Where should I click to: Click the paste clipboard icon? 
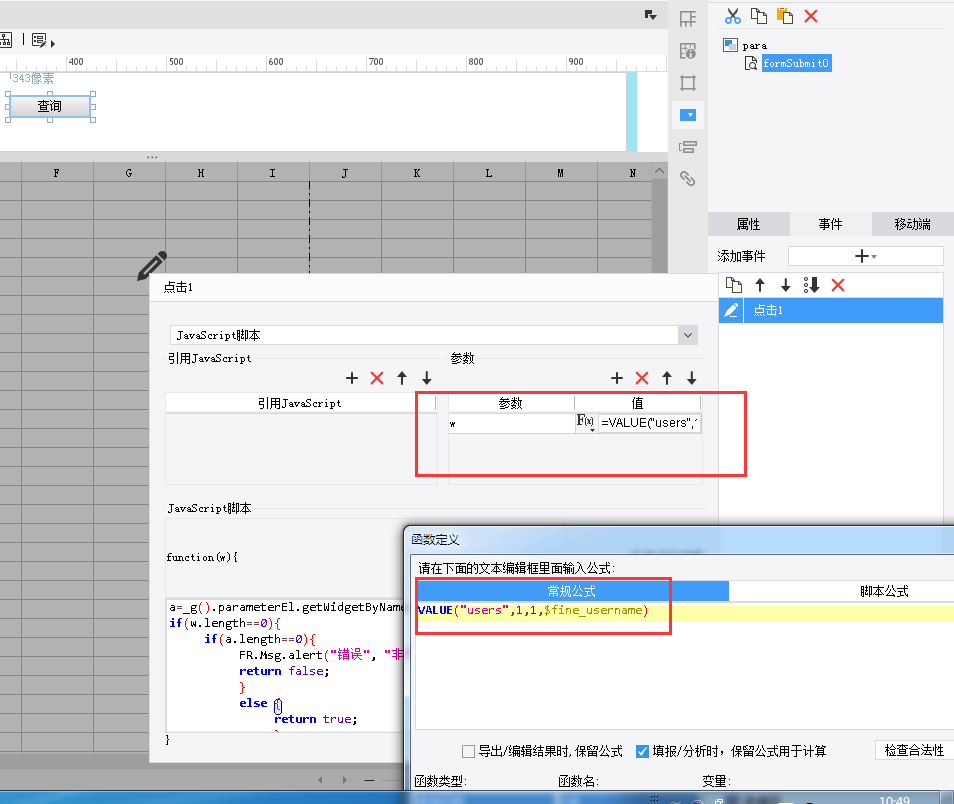point(785,16)
